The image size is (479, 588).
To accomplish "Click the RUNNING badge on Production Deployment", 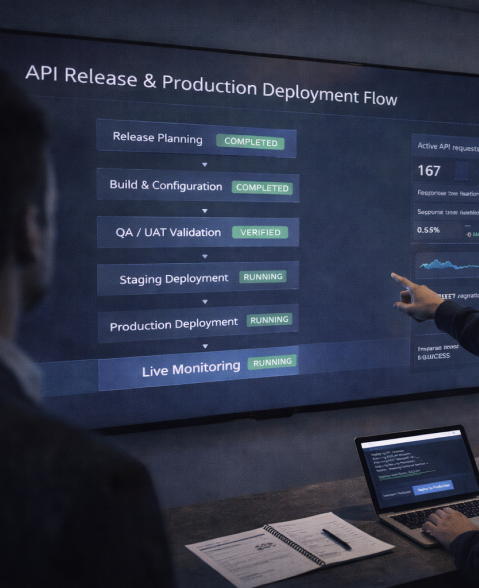I will pos(269,320).
